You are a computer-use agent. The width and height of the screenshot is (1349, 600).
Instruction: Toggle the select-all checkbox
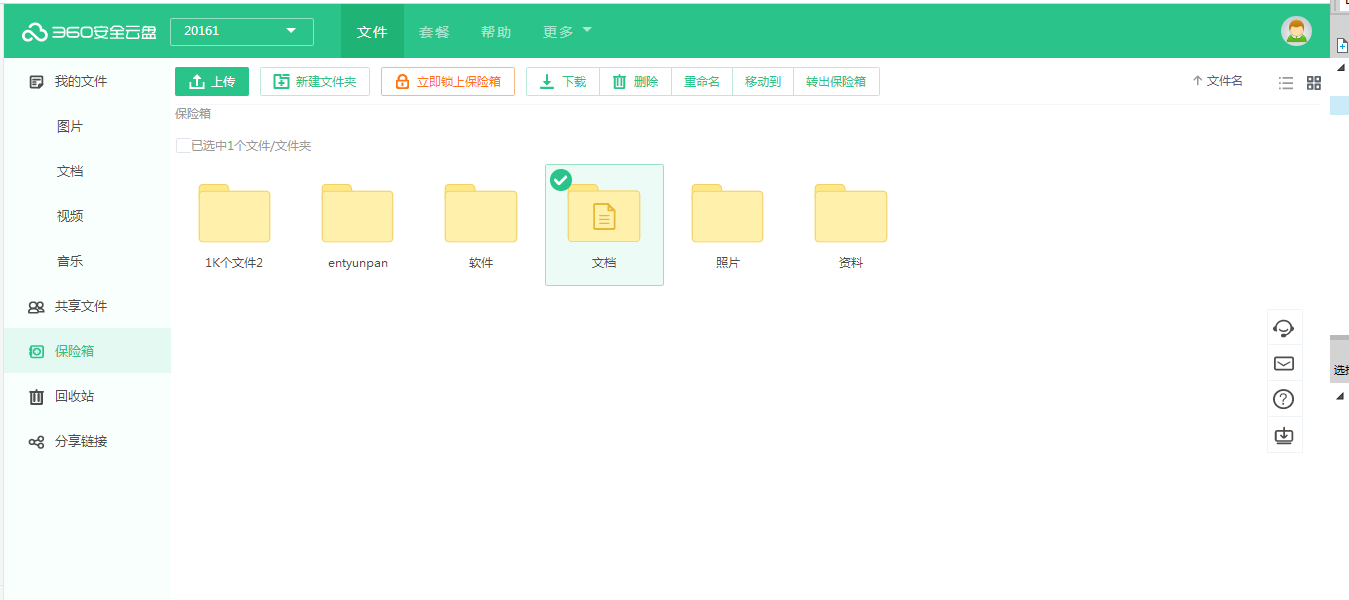(x=183, y=146)
